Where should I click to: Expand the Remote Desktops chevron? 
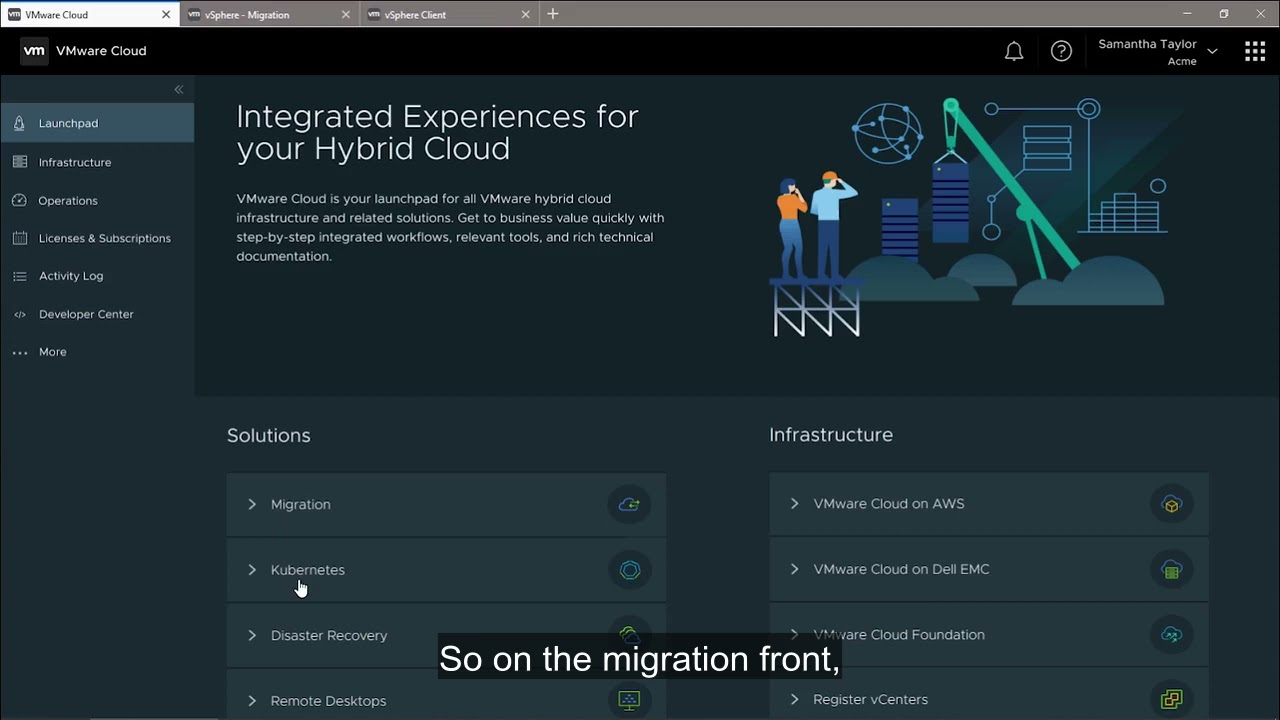point(252,701)
